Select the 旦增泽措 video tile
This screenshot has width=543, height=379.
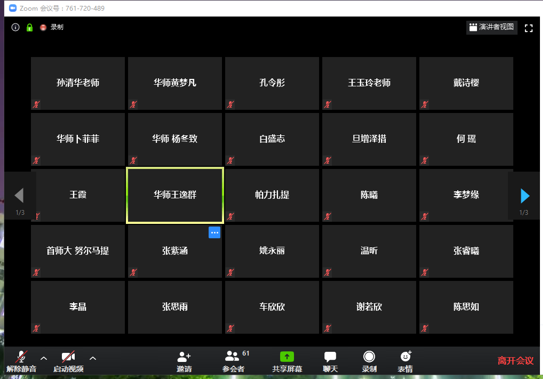point(369,139)
